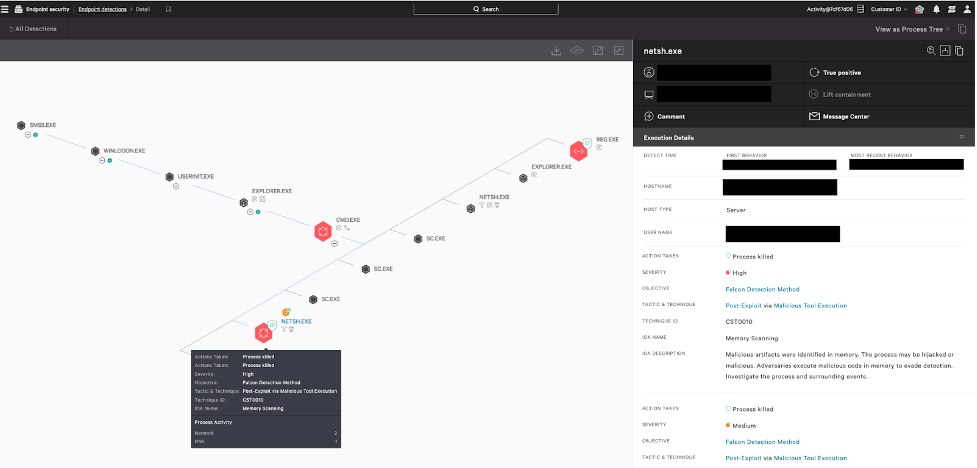The width and height of the screenshot is (977, 468).
Task: Click the bookmark icon in the breadcrumb
Action: coord(168,9)
